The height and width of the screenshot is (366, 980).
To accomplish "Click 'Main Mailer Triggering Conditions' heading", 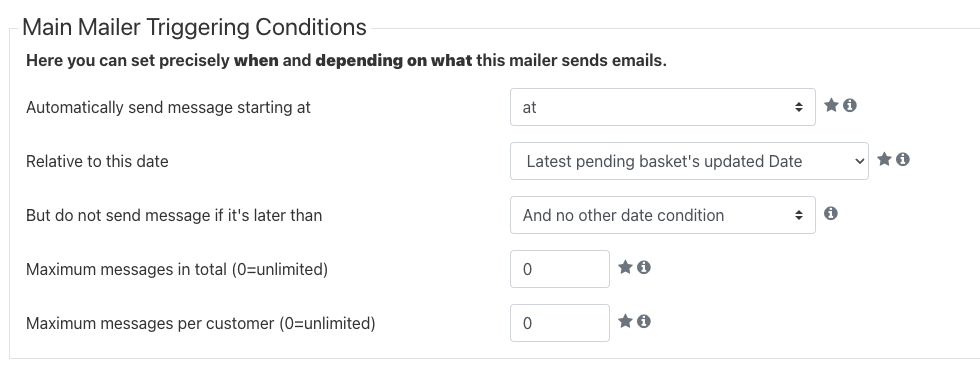I will point(194,27).
